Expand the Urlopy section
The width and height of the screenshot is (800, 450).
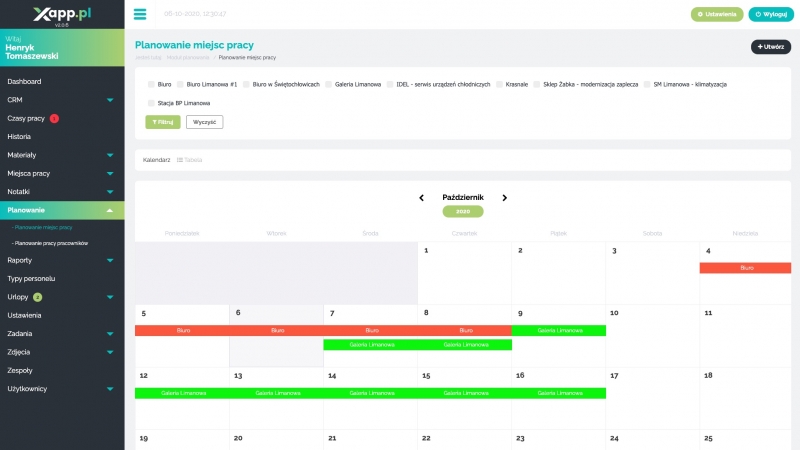coord(62,297)
